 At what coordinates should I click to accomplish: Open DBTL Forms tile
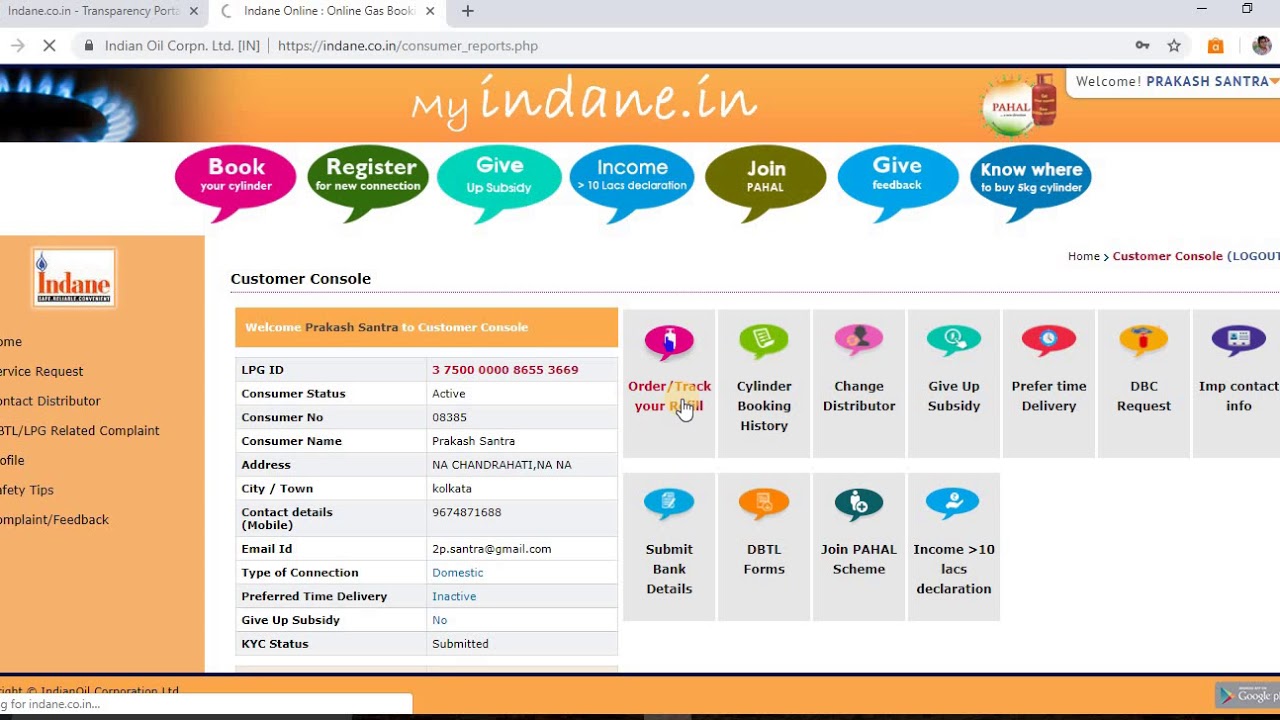(764, 547)
